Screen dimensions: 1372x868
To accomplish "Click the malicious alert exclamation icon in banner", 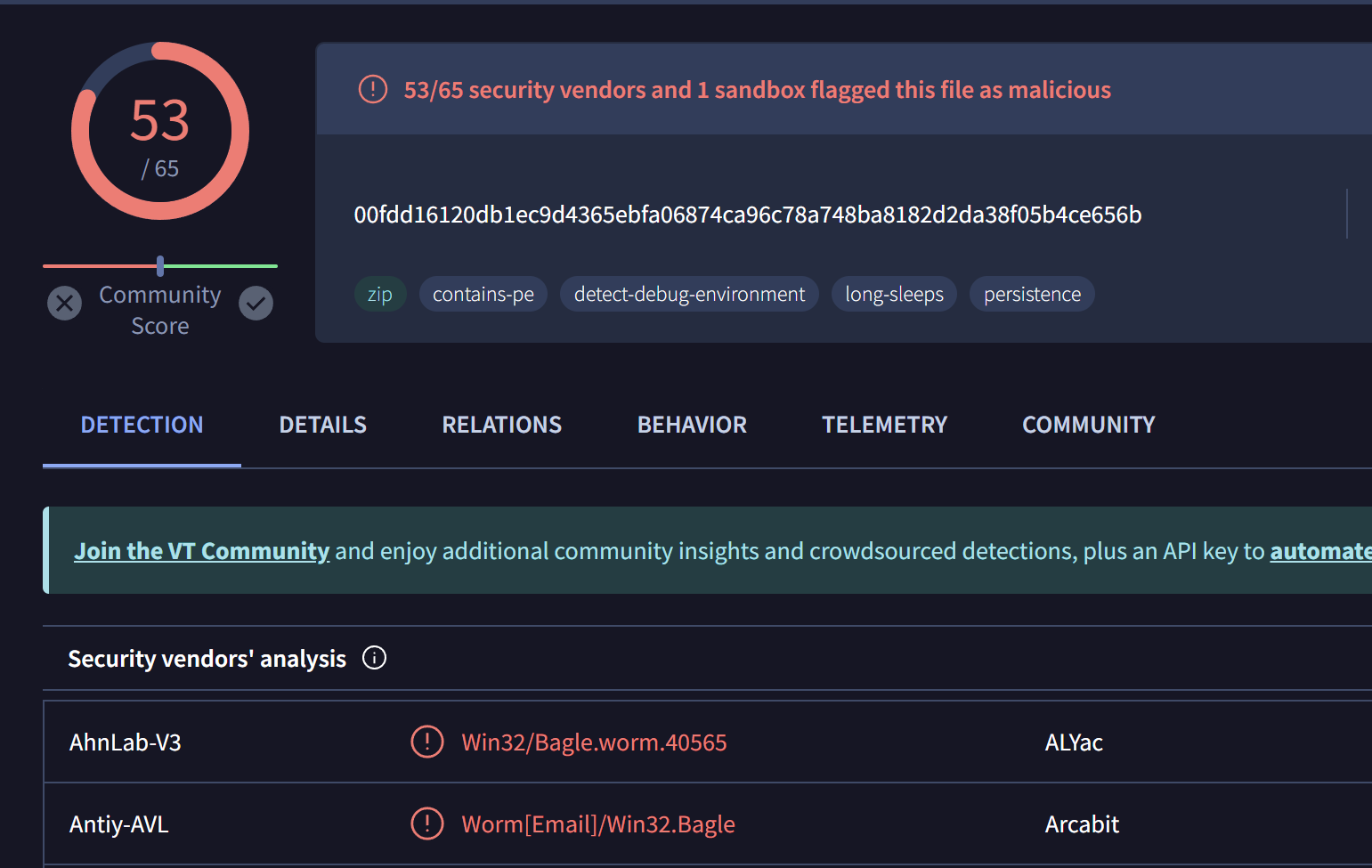I will [x=373, y=89].
